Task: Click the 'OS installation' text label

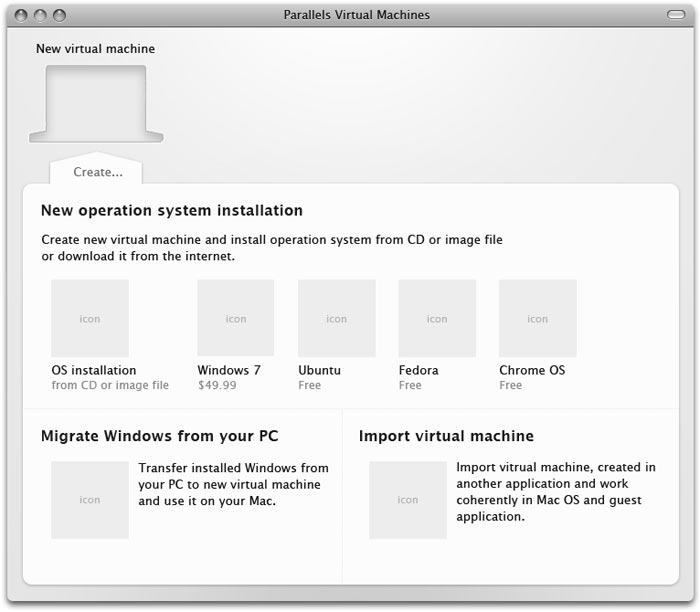Action: point(94,370)
